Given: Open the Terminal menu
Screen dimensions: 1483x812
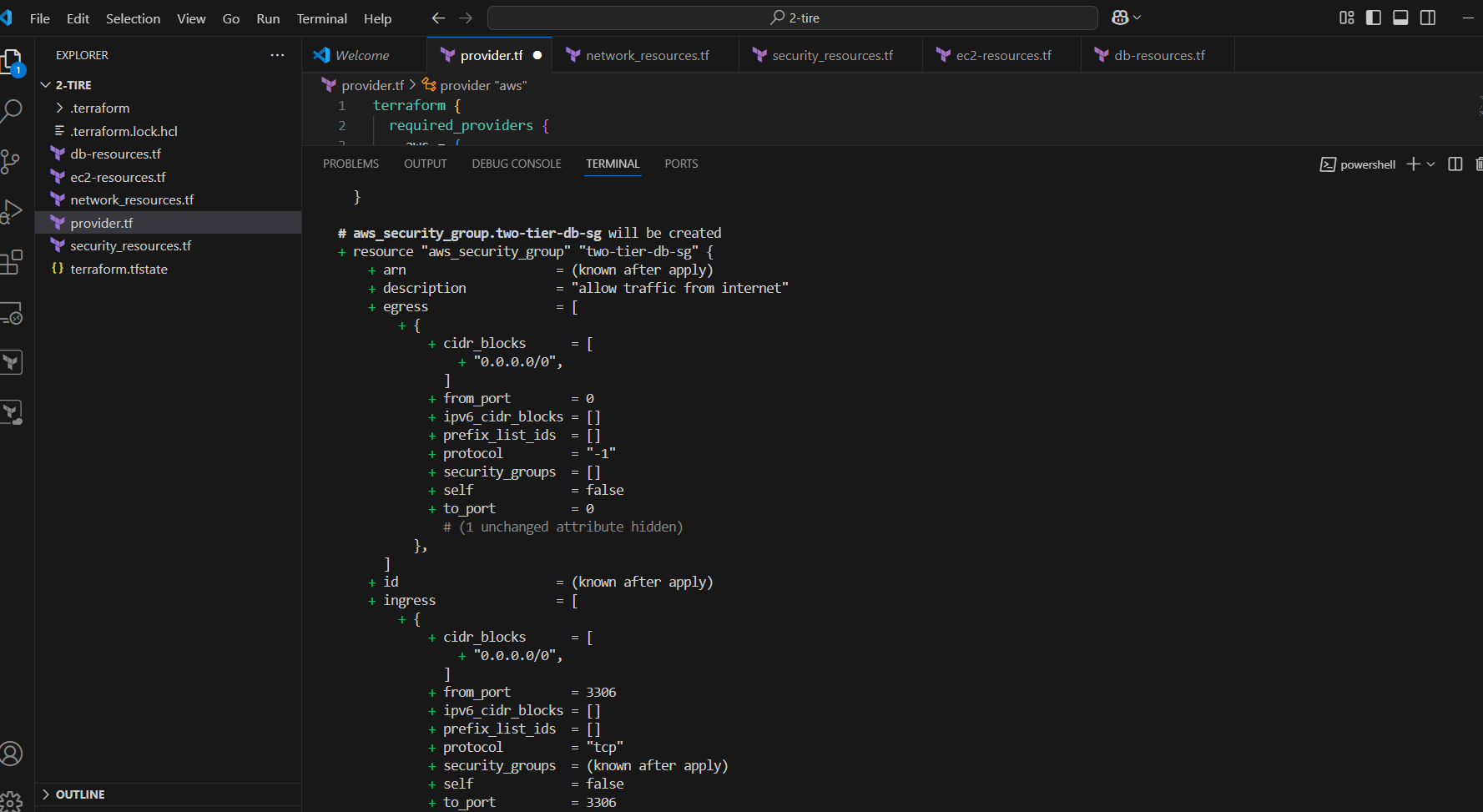Looking at the screenshot, I should click(x=321, y=18).
